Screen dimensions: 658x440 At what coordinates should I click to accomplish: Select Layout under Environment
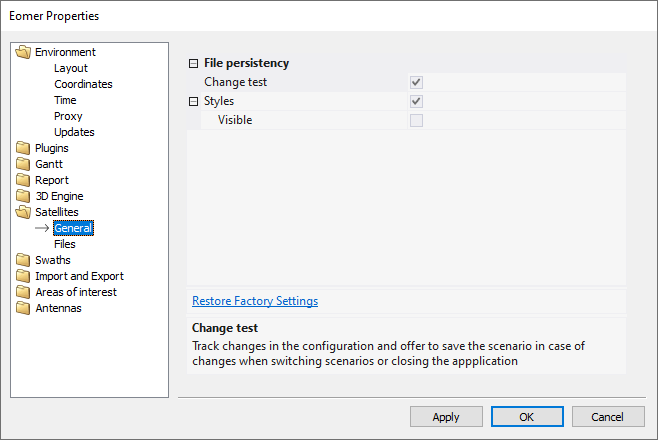71,68
